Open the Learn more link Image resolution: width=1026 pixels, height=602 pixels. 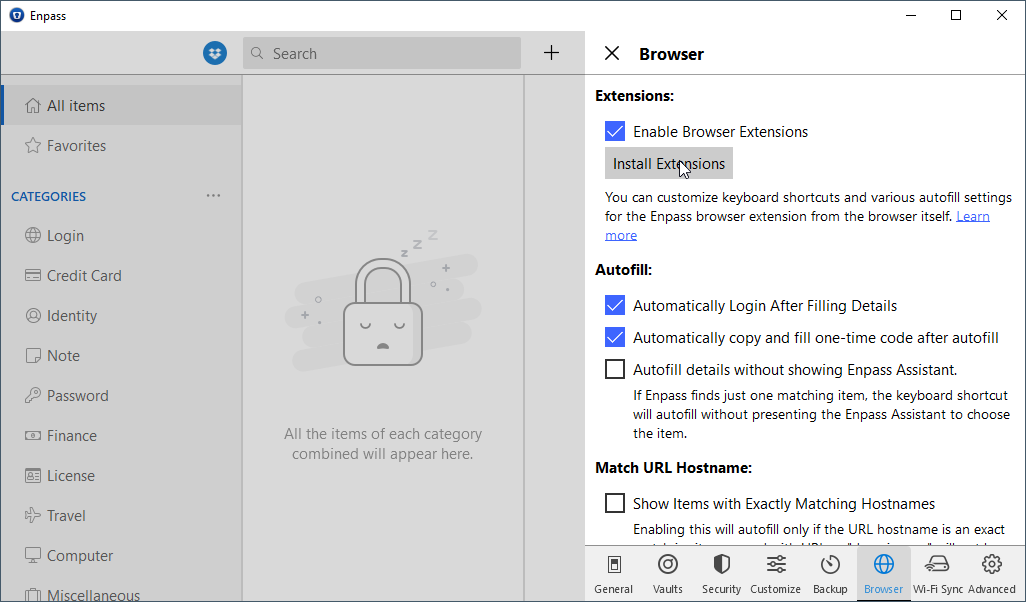point(972,216)
